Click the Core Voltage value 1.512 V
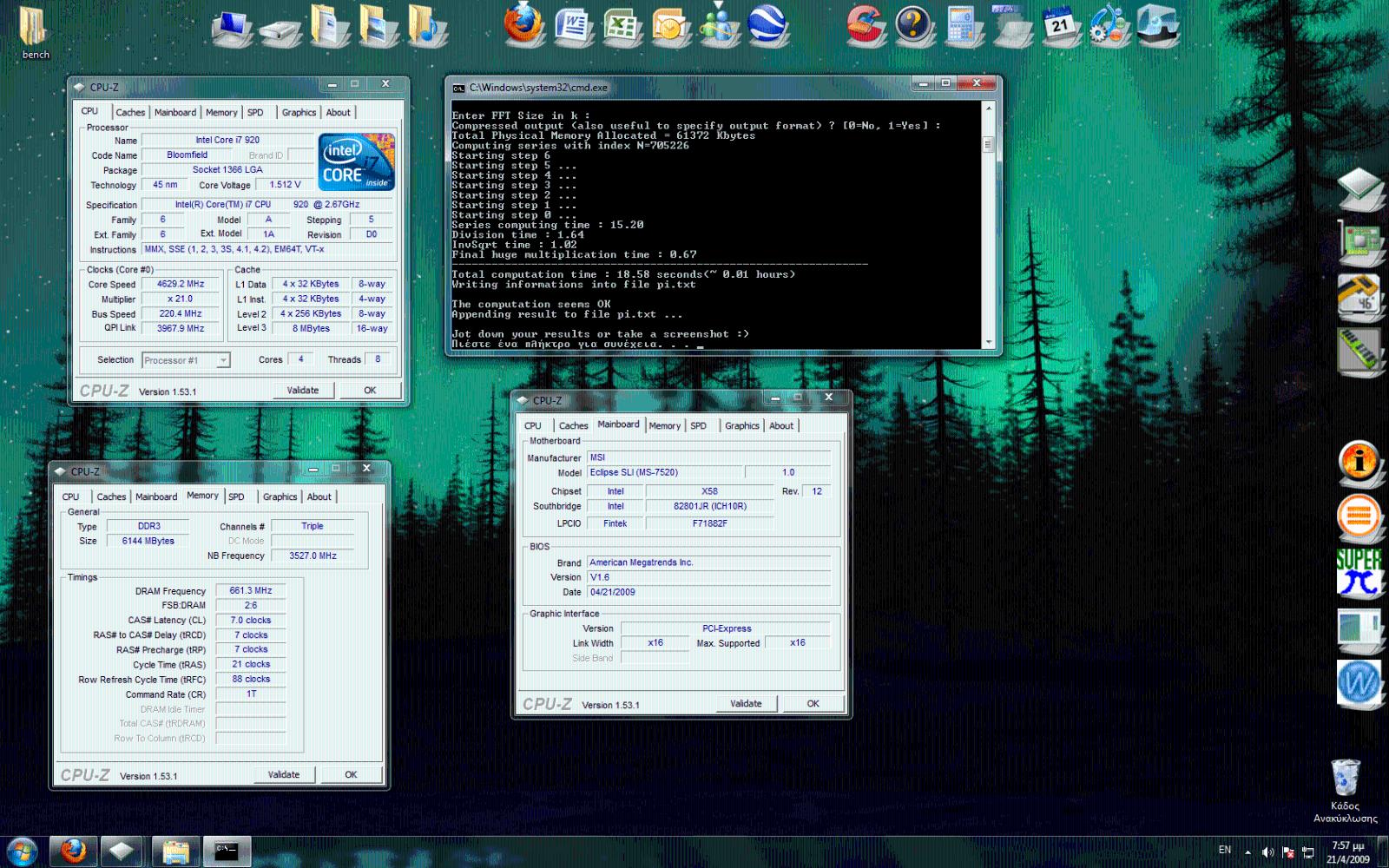Screen dimensions: 1389x868 click(285, 185)
